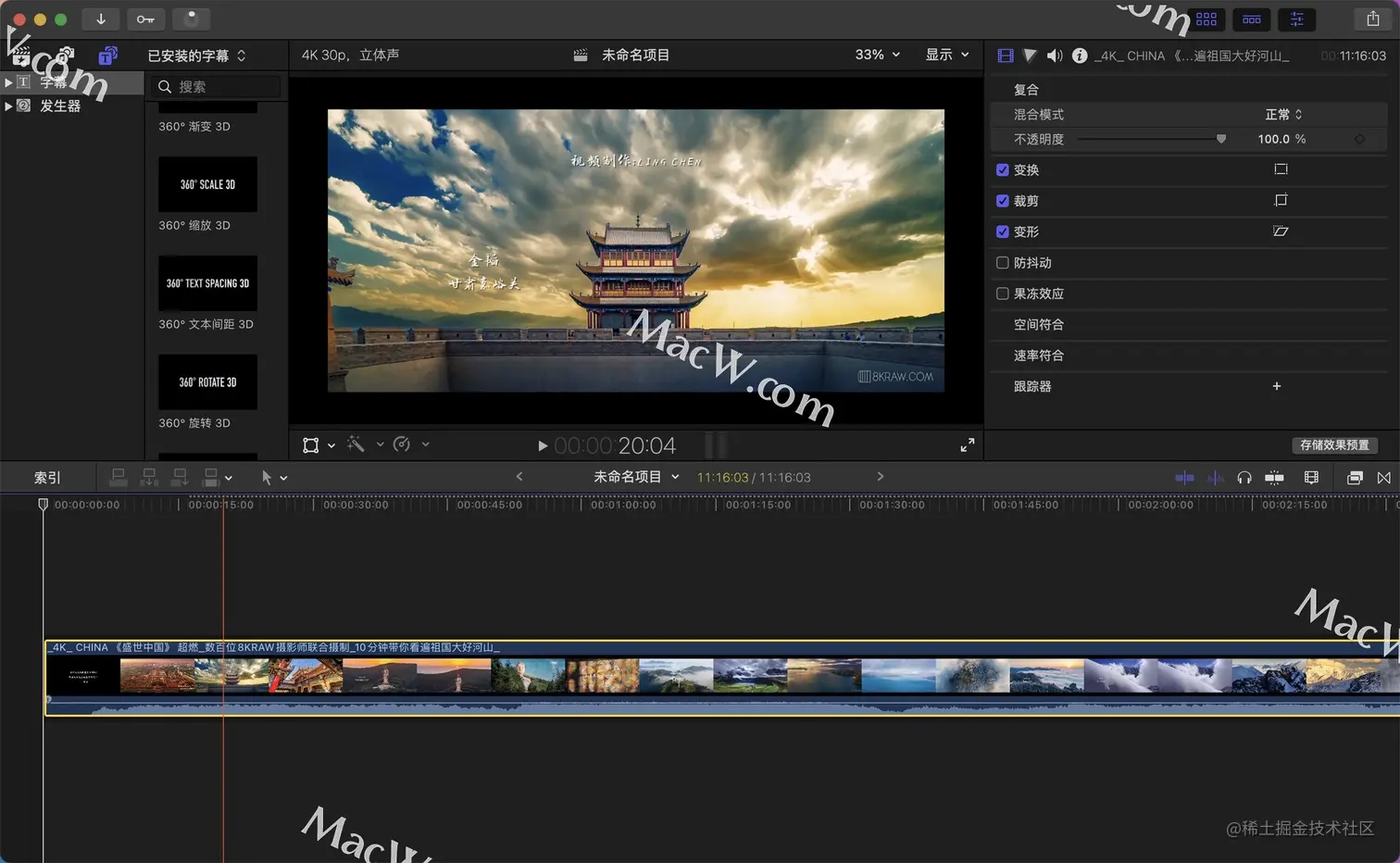This screenshot has width=1400, height=863.
Task: Toggle the browser panel display button
Action: coord(1206,19)
